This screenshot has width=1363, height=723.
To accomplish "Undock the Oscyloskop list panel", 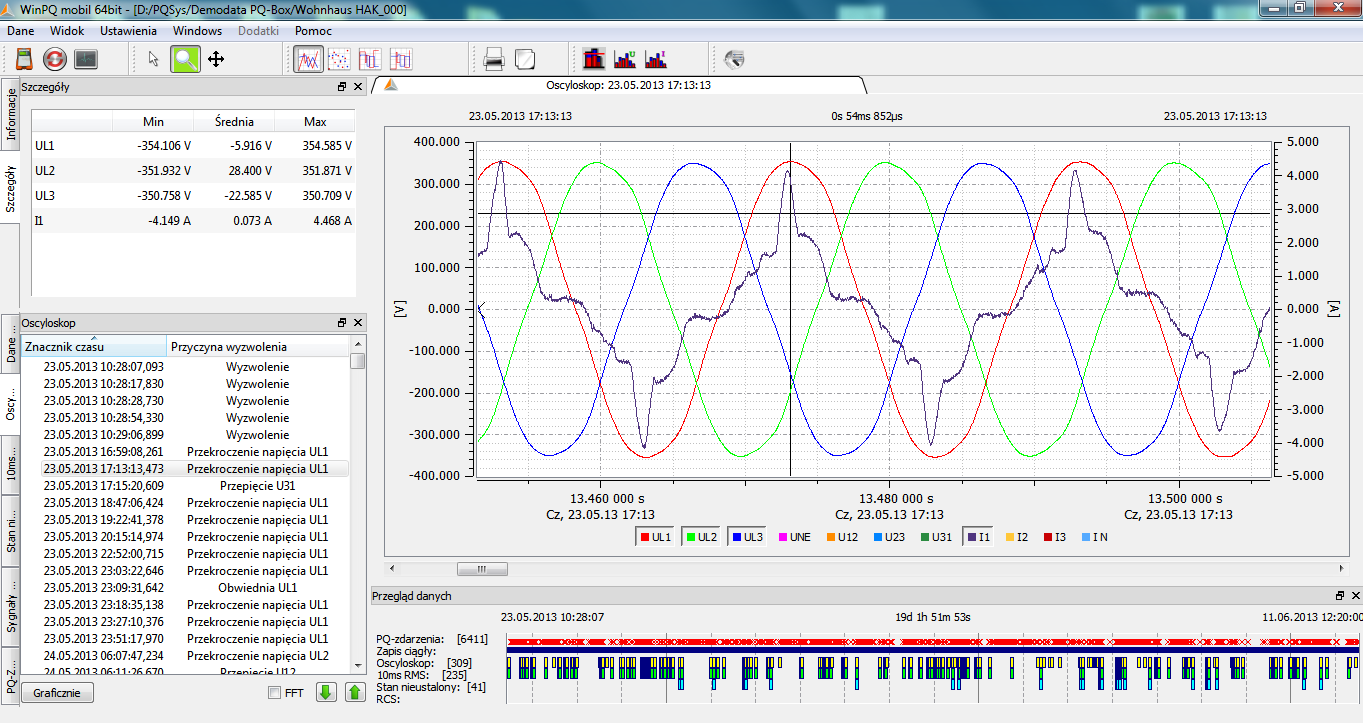I will (x=342, y=323).
